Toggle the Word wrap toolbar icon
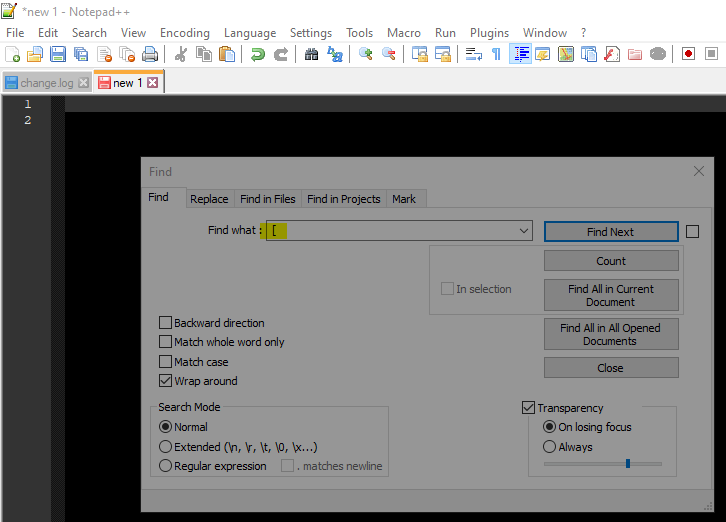This screenshot has height=522, width=726. point(474,54)
